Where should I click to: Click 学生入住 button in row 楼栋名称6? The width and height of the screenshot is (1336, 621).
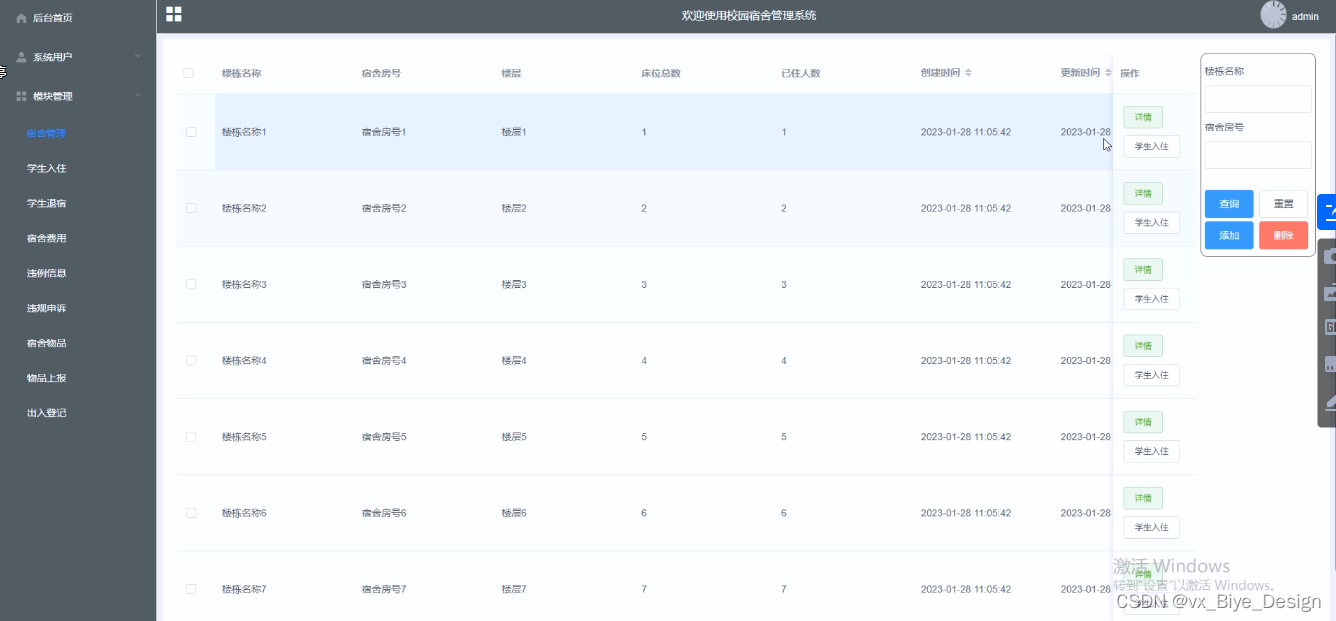tap(1152, 527)
